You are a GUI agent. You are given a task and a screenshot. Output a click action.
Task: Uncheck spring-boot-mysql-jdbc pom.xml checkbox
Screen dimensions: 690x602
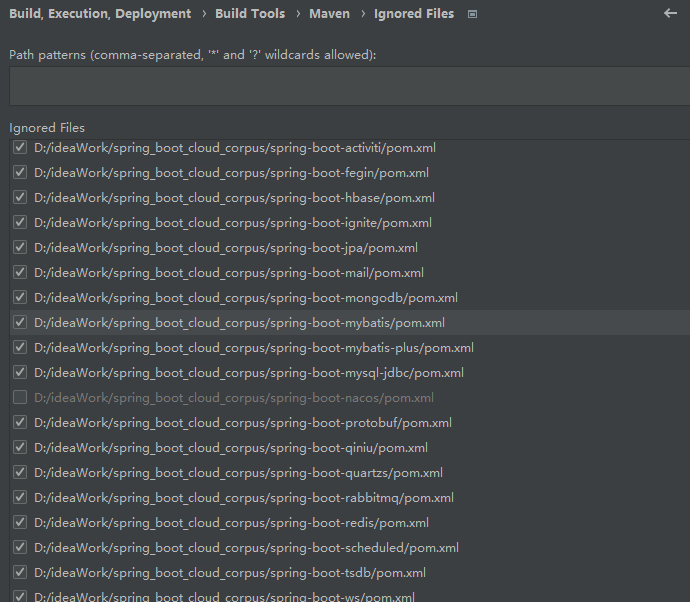[20, 373]
